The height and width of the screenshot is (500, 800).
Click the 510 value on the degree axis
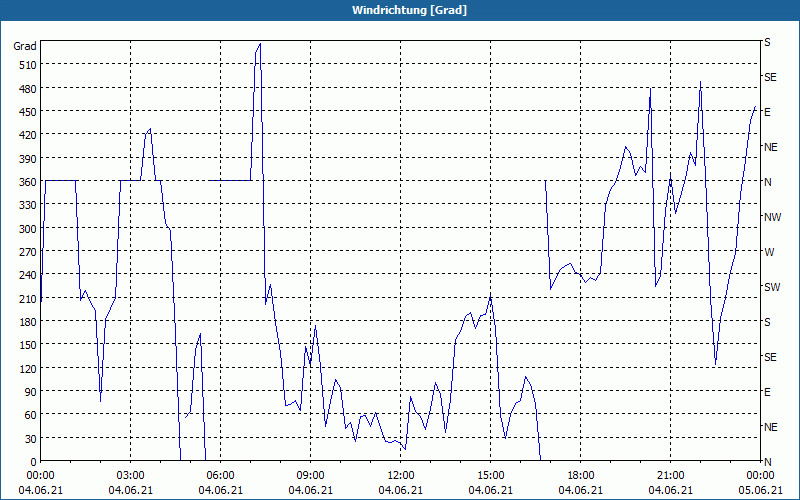(28, 65)
